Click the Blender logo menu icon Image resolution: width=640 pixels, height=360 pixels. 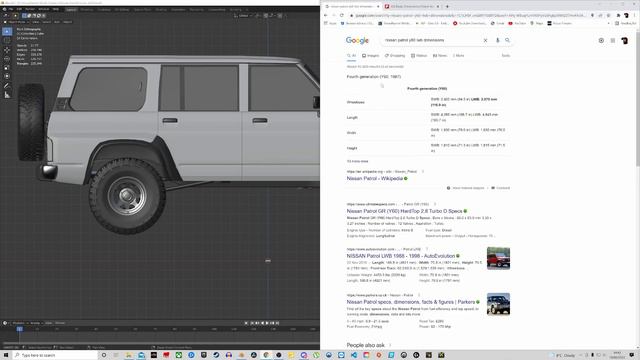4,9
